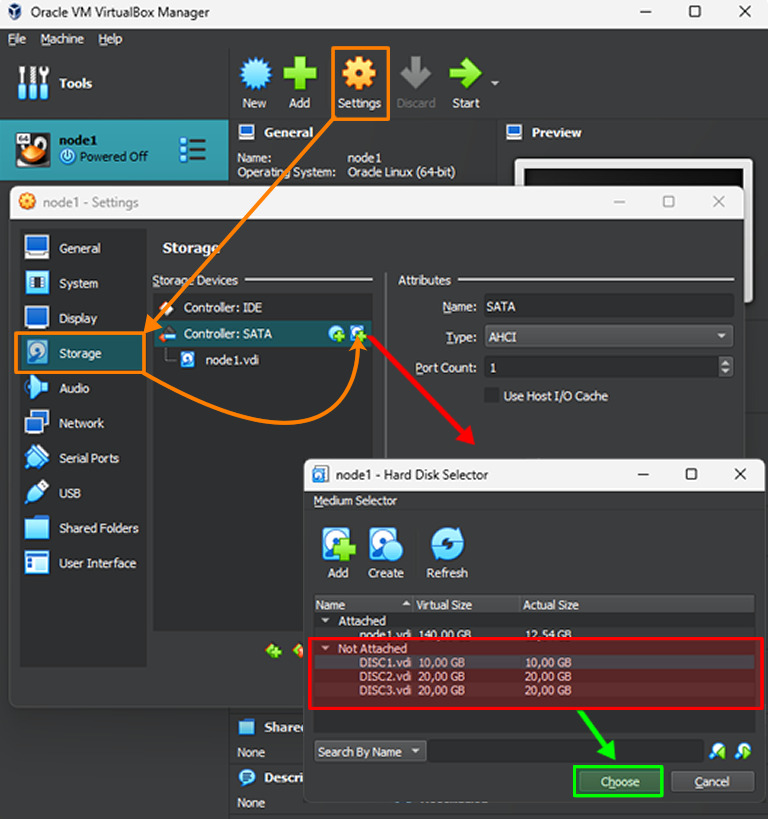Click Create disk image in Medium Selector
Image resolution: width=768 pixels, height=819 pixels.
pyautogui.click(x=386, y=553)
